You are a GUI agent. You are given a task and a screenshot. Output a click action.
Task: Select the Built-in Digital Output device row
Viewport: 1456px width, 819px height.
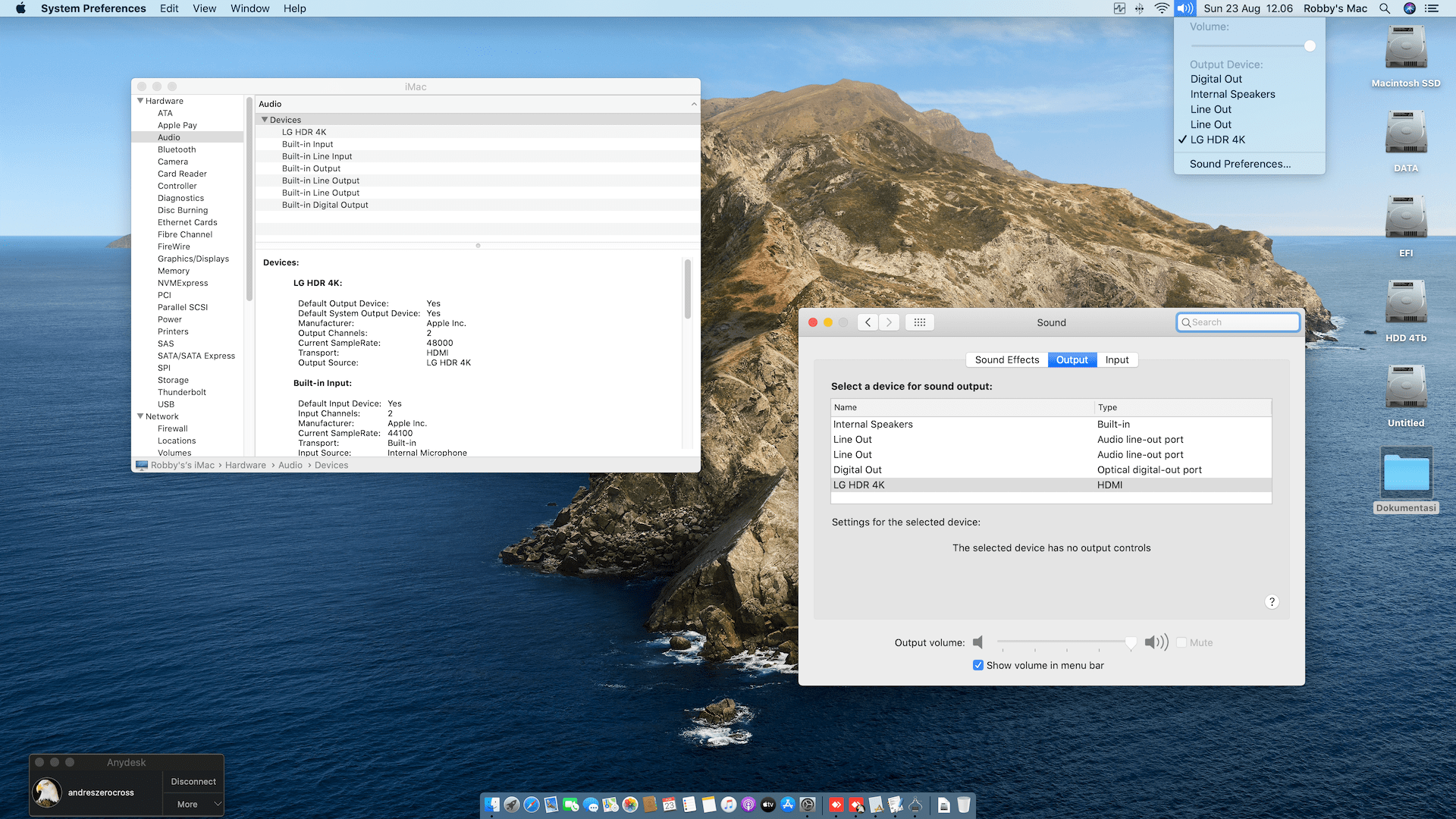click(x=478, y=205)
